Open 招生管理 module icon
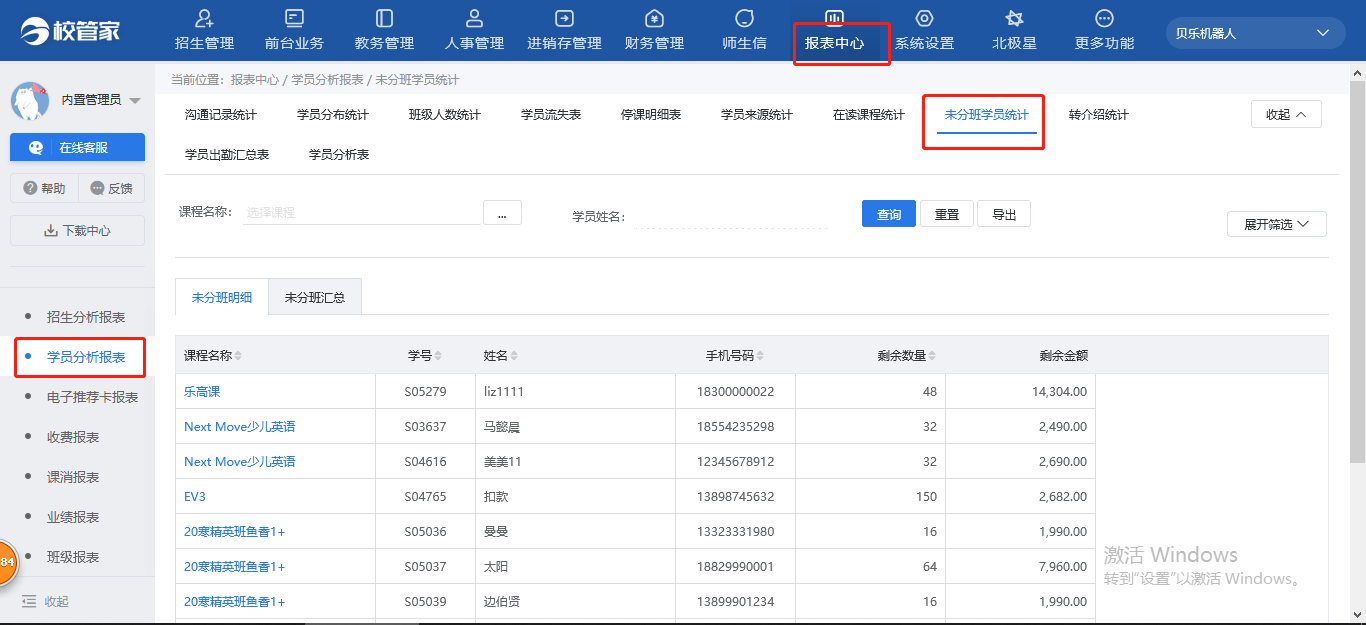This screenshot has width=1366, height=625. pos(204,18)
